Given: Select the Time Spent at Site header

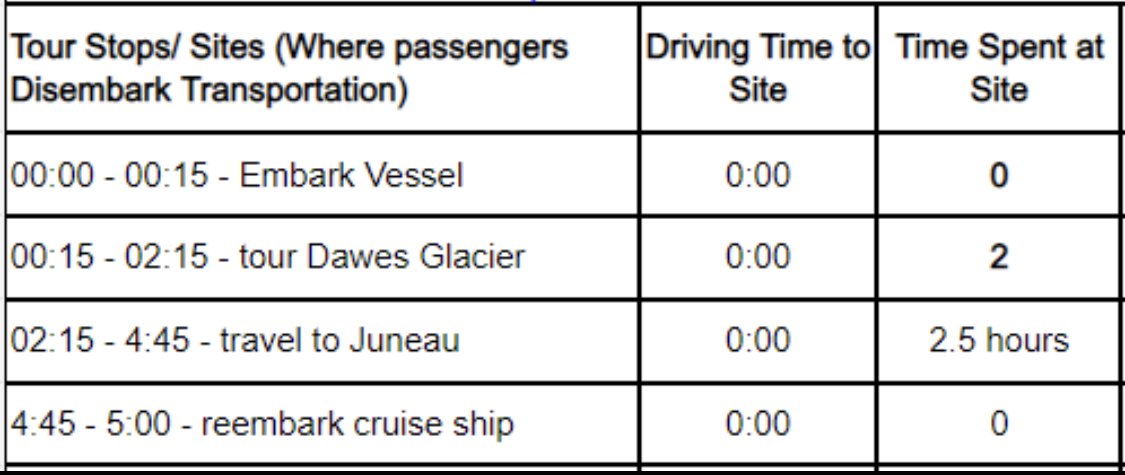Looking at the screenshot, I should tap(999, 68).
